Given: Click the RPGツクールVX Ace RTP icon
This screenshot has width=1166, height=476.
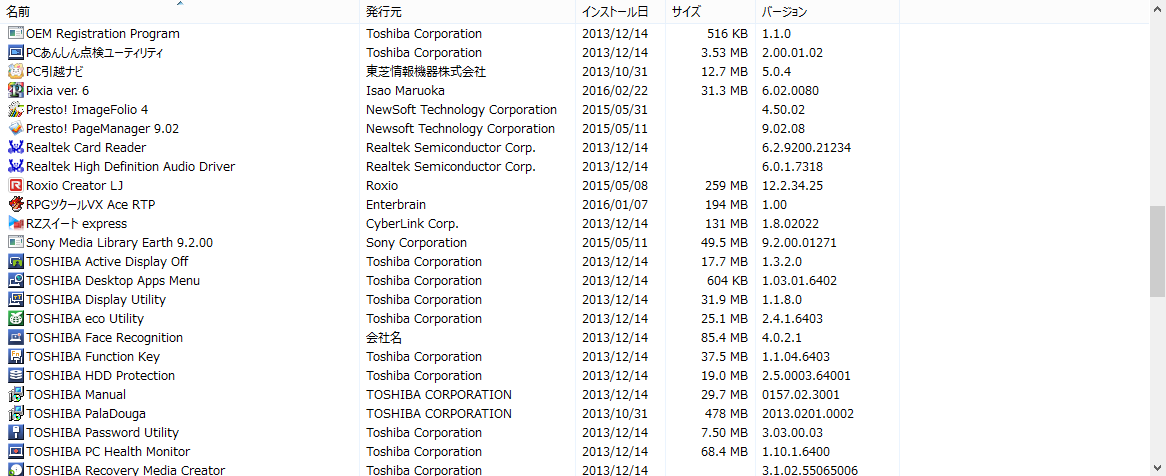Looking at the screenshot, I should click(x=15, y=204).
